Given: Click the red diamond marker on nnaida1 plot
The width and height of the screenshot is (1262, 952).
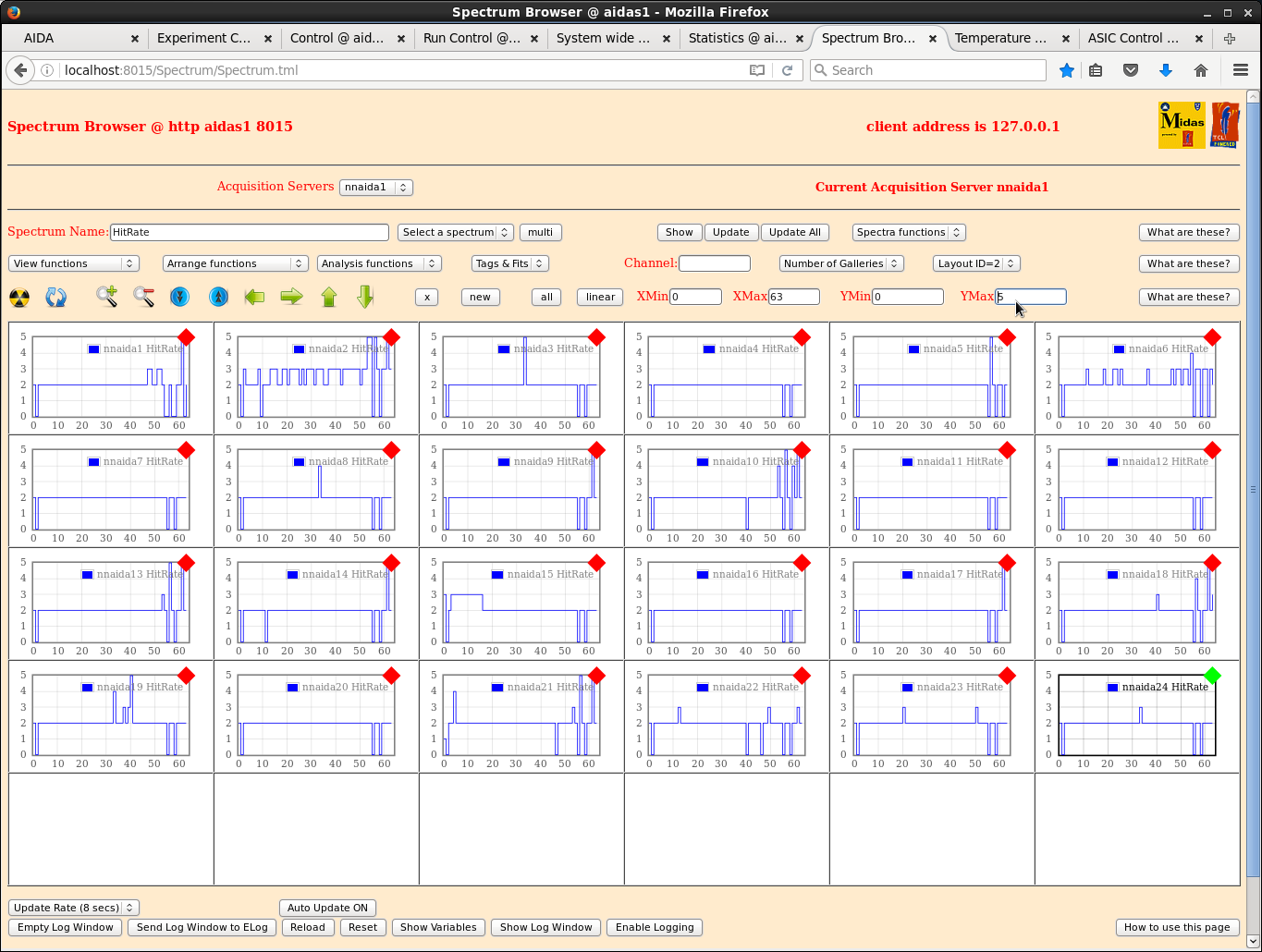Looking at the screenshot, I should coord(186,337).
